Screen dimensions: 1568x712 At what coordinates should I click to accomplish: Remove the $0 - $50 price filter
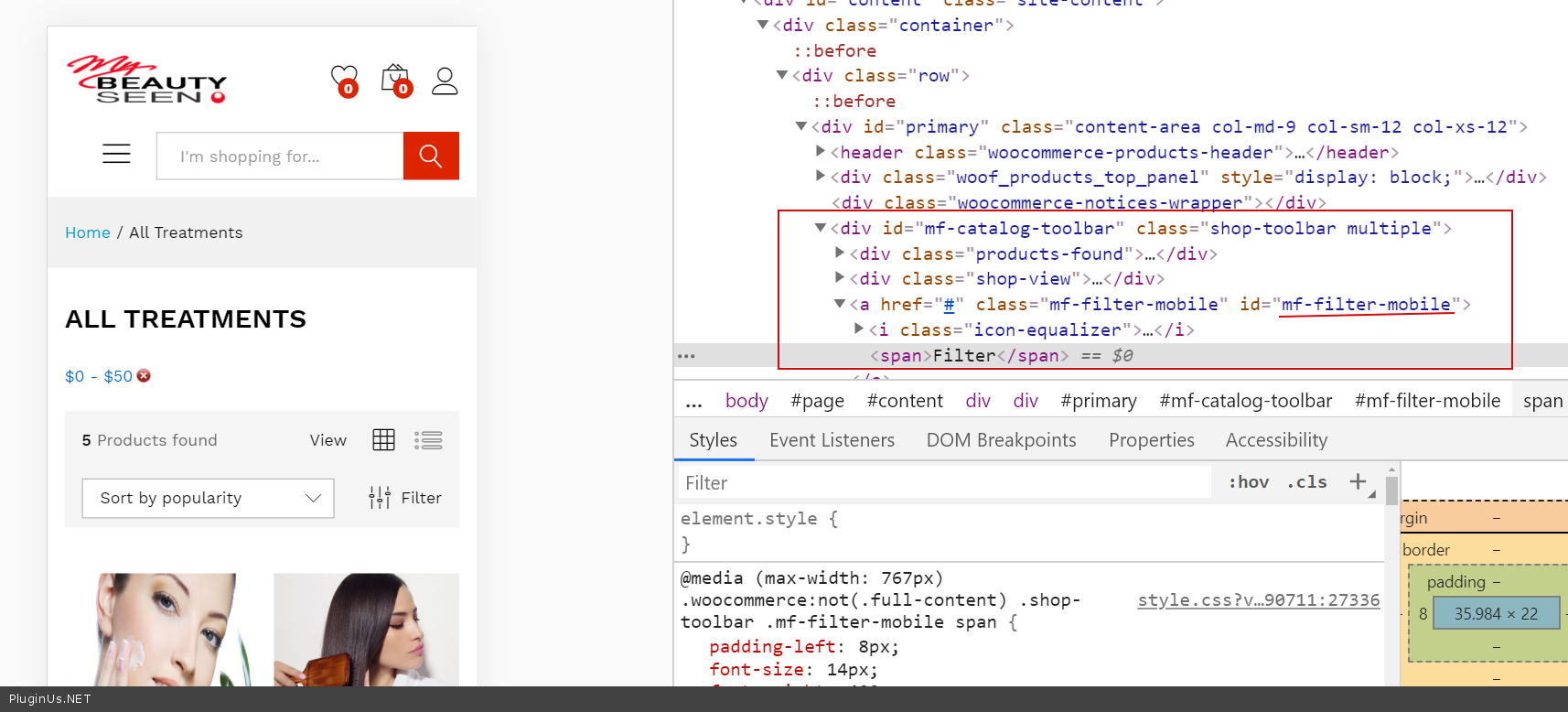coord(144,375)
